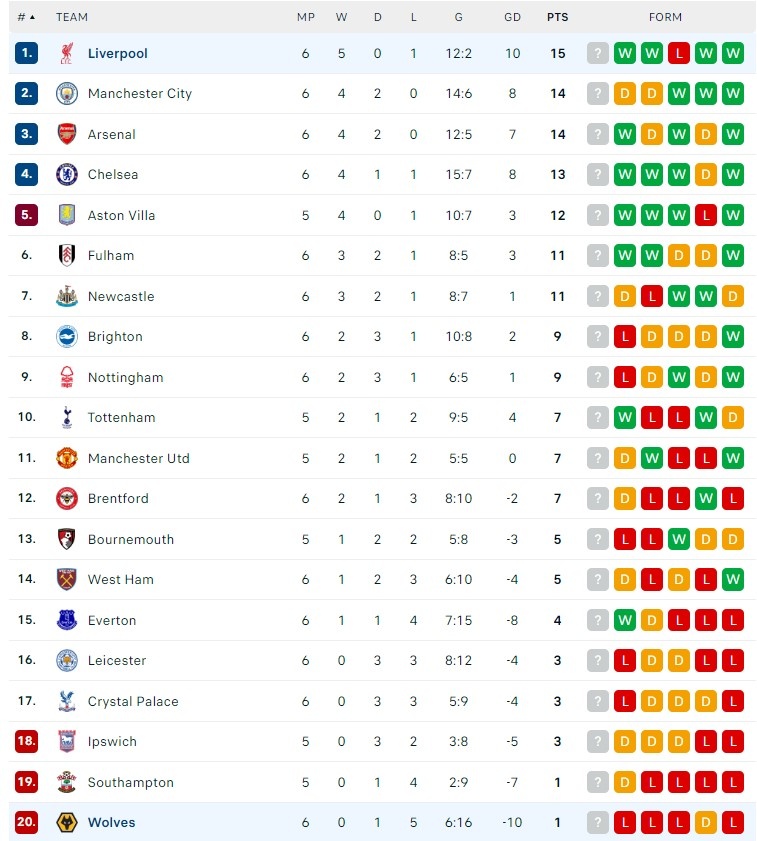Click Tottenham's orange D form badge
Viewport: 757px width, 841px height.
click(x=733, y=417)
